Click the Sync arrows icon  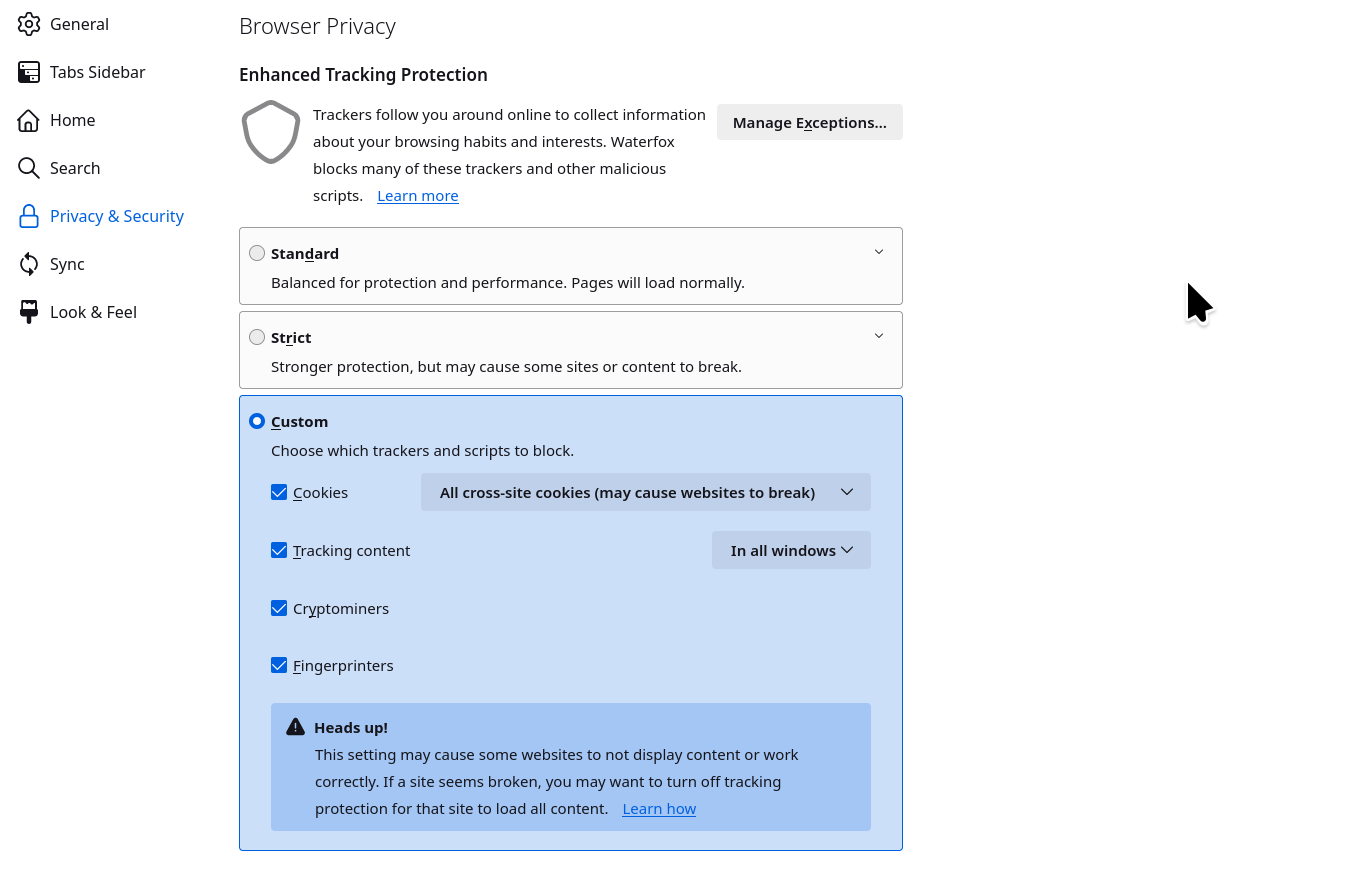(29, 264)
